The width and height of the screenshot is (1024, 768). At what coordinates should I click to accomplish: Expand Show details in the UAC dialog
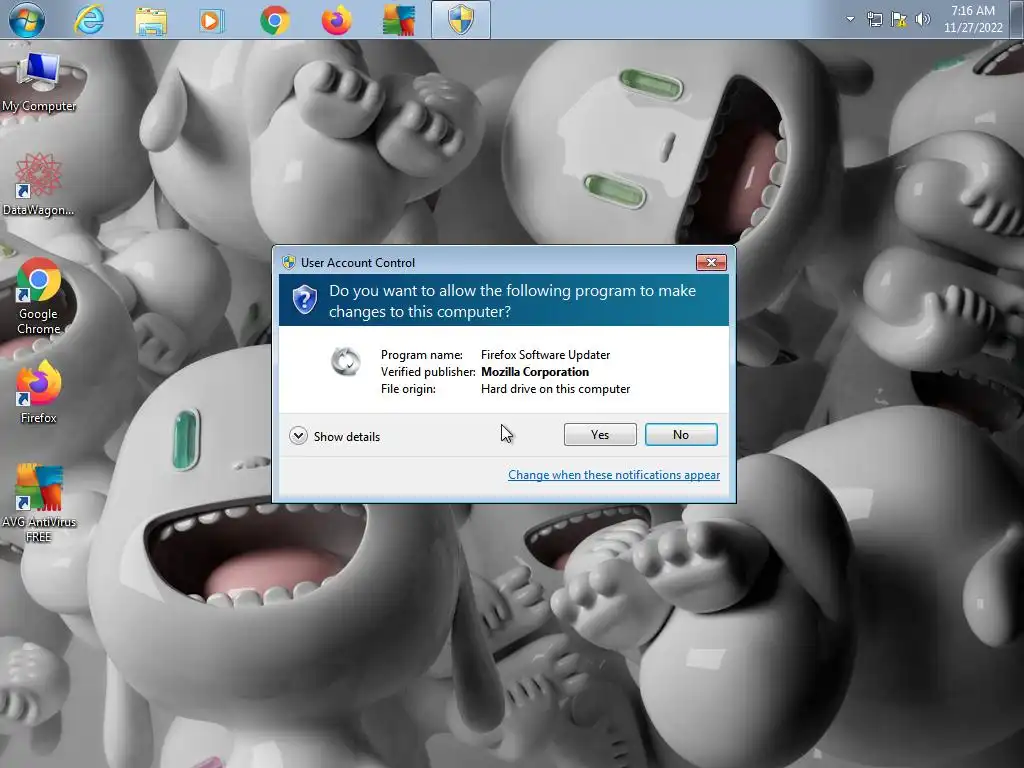pyautogui.click(x=334, y=436)
